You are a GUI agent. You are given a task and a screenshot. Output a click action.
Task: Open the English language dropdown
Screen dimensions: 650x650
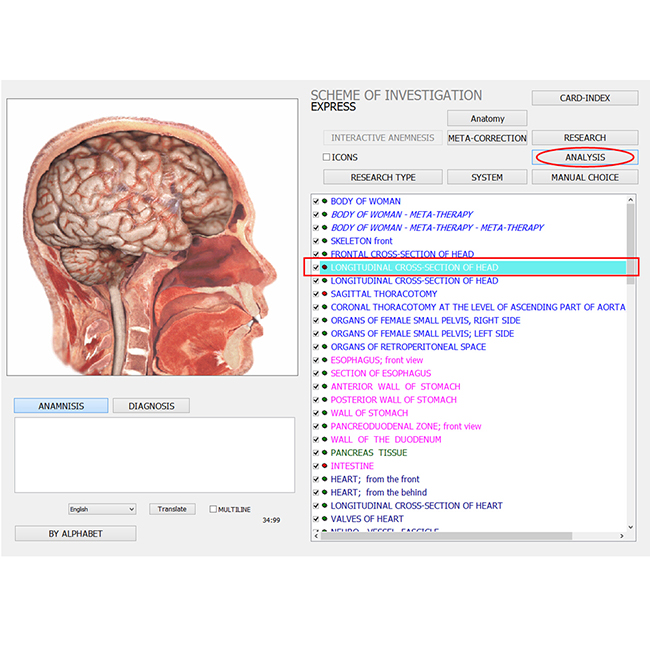[102, 509]
